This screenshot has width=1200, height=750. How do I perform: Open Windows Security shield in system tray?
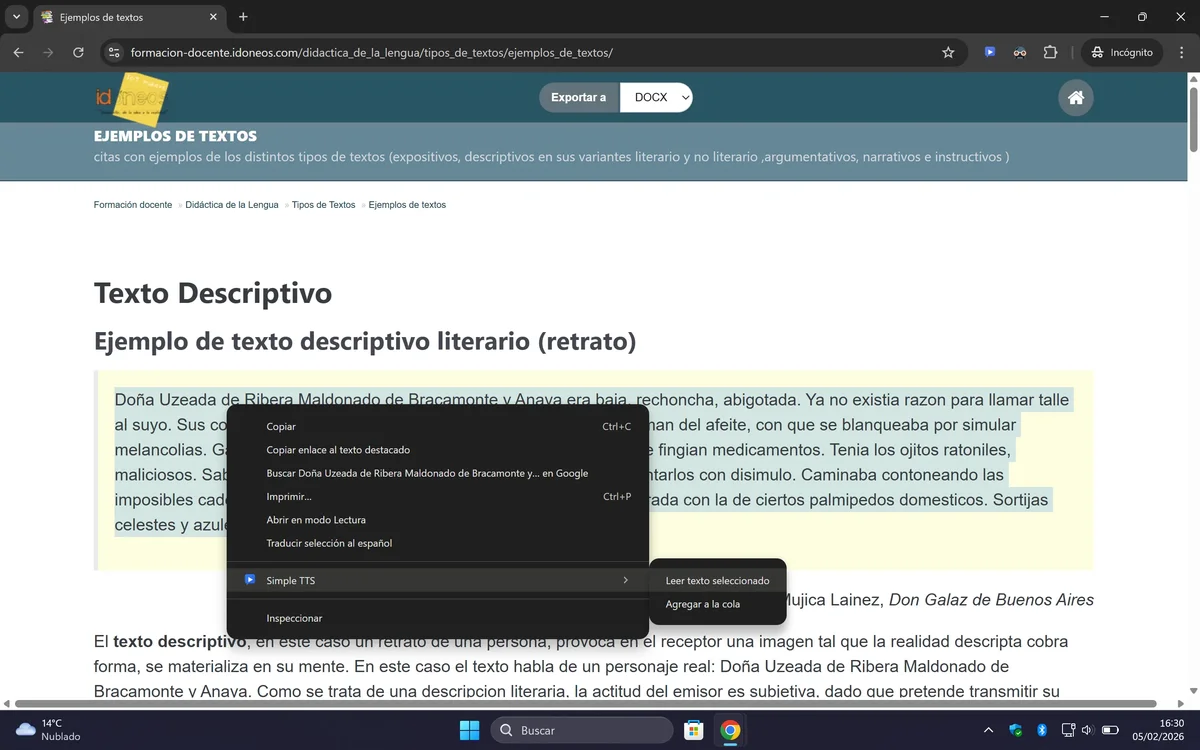(1016, 730)
